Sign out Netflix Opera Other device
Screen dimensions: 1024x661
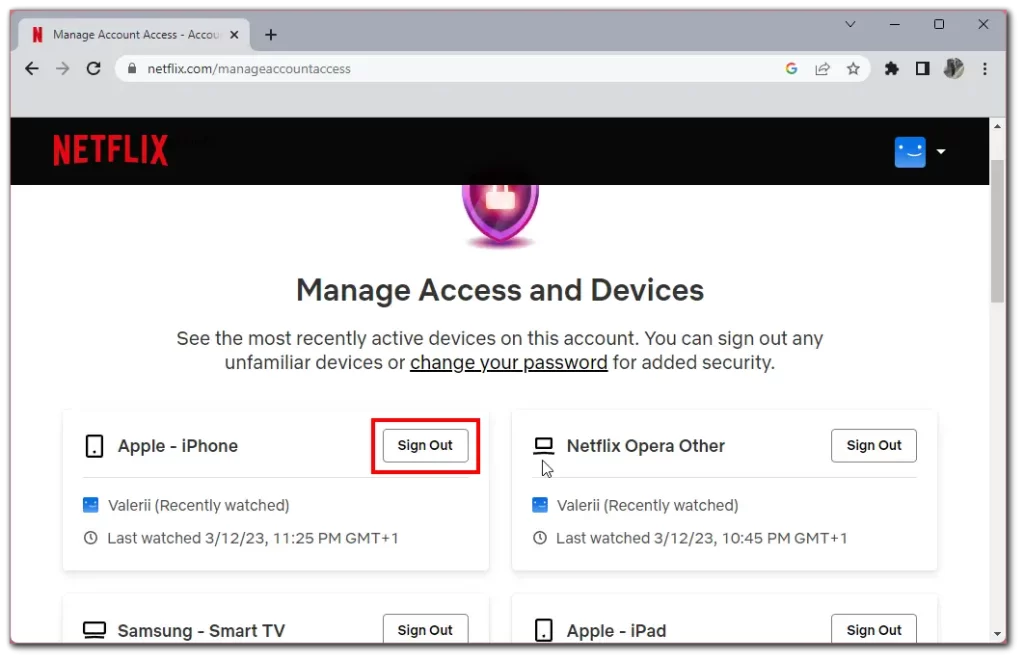(x=874, y=445)
